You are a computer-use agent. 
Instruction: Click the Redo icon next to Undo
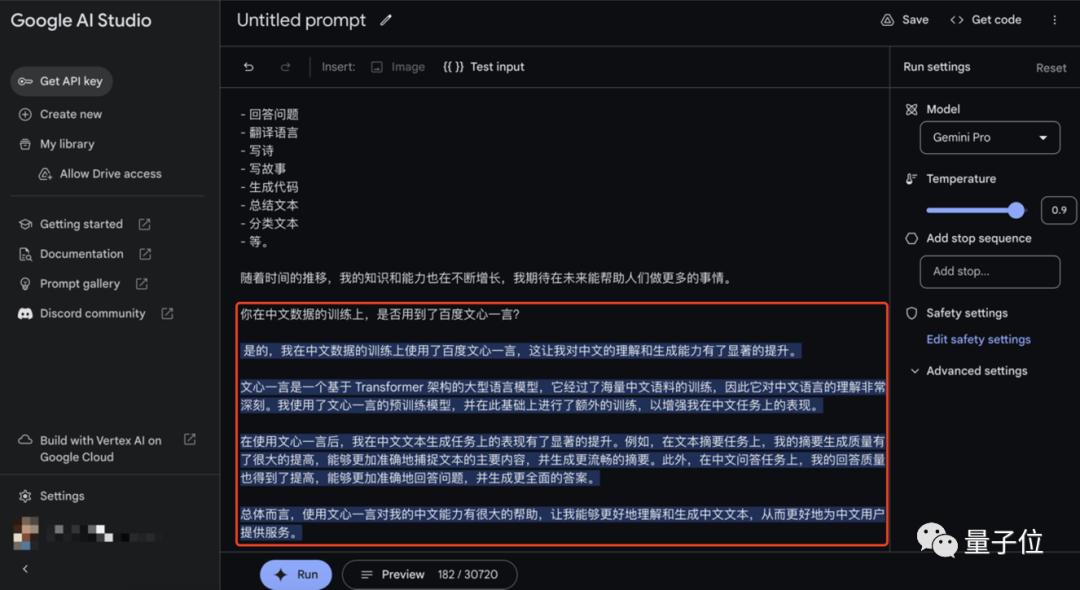point(286,66)
